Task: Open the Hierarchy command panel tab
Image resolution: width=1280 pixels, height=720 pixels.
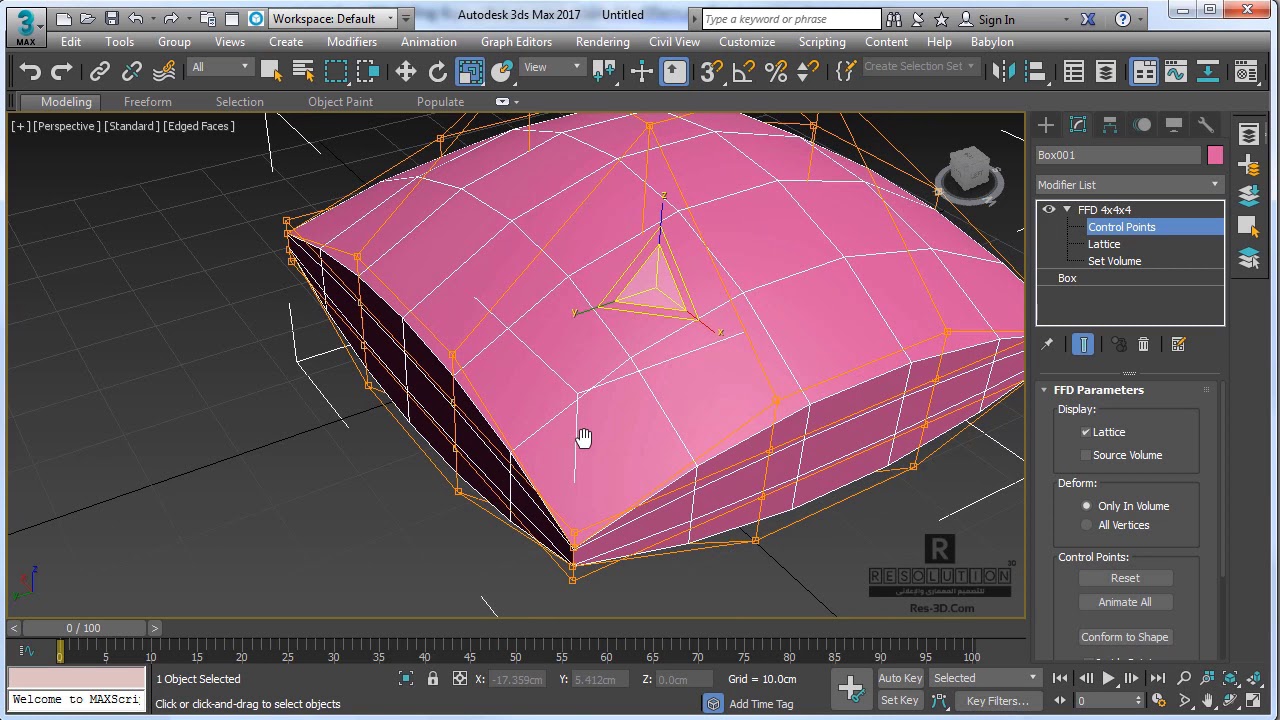Action: coord(1110,125)
